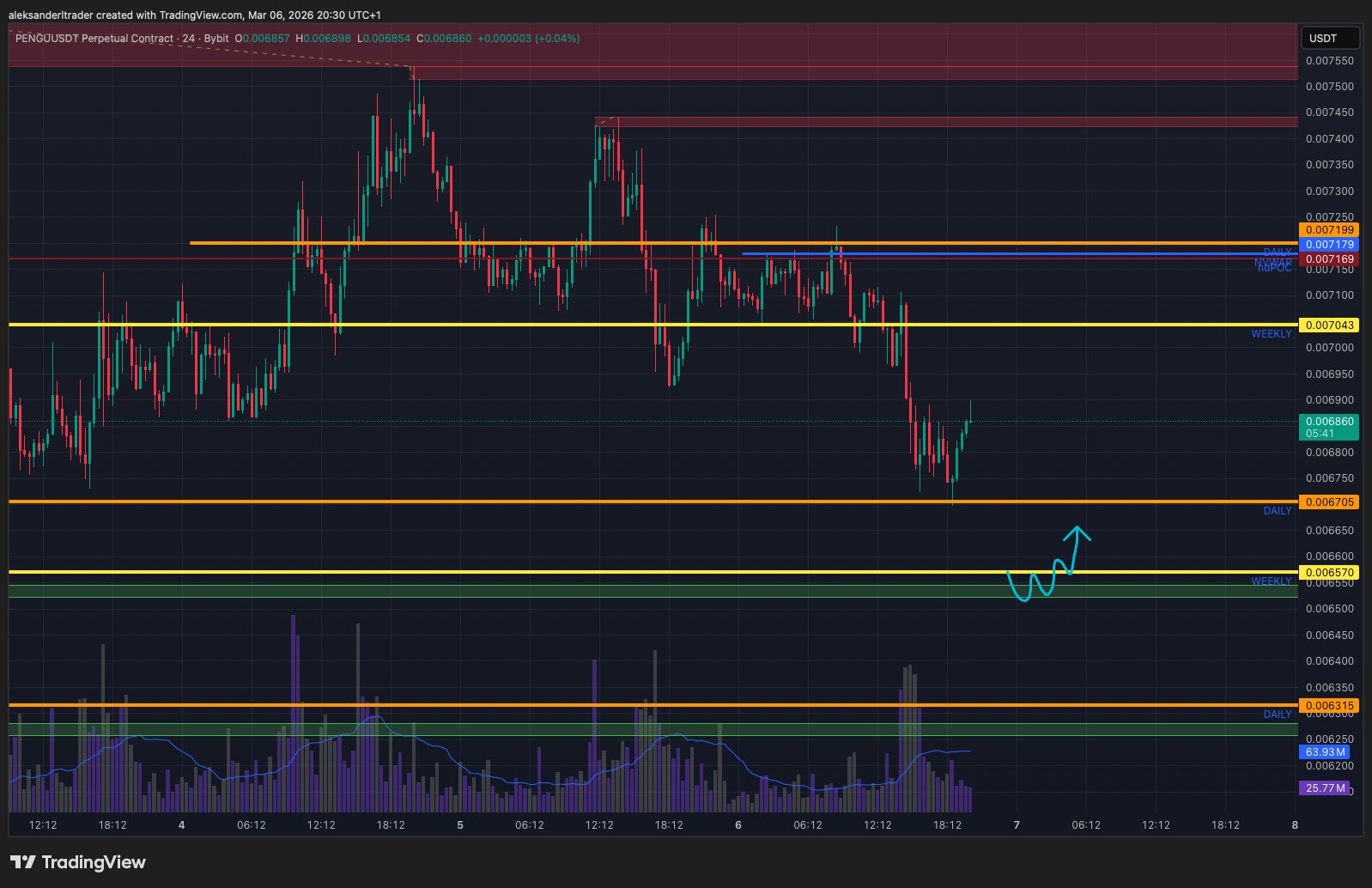Click the green 0.006860 current price tag
The image size is (1372, 888).
click(1329, 427)
